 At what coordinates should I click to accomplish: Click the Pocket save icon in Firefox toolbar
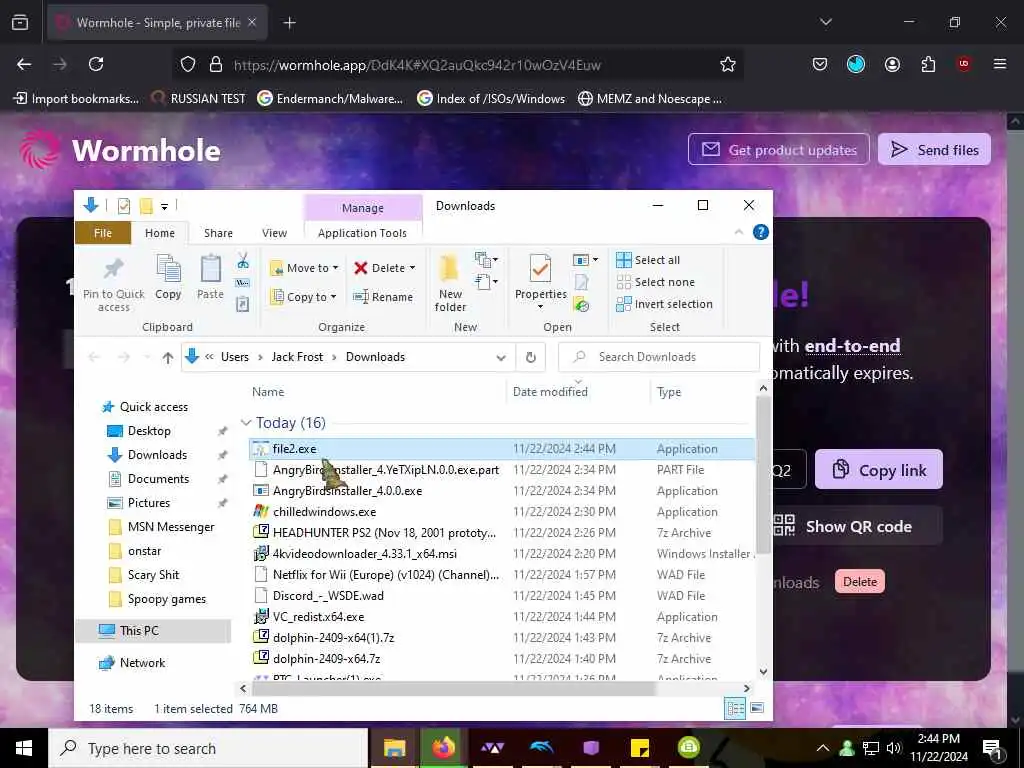[x=820, y=64]
